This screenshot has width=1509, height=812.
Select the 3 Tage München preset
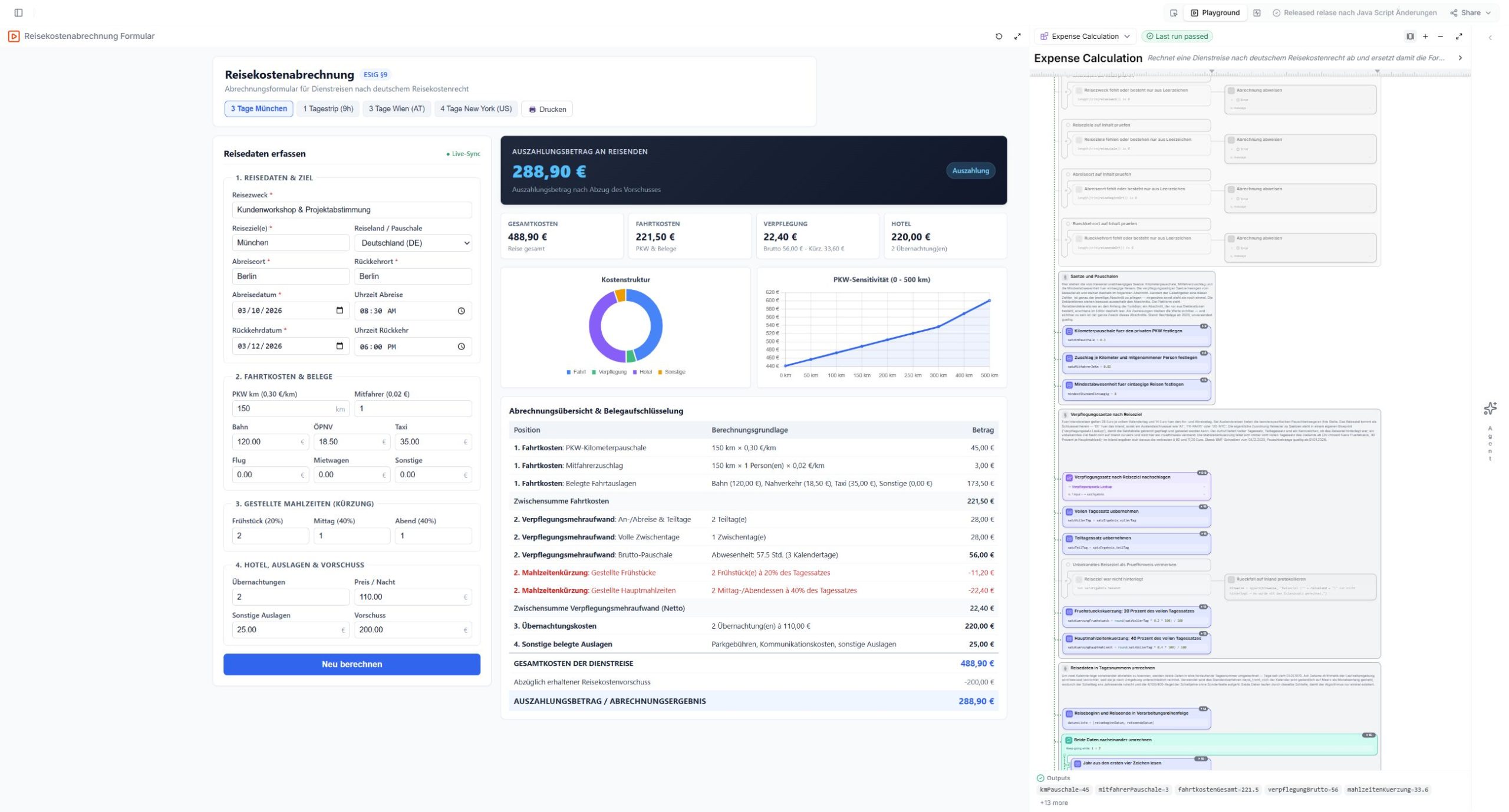[259, 109]
